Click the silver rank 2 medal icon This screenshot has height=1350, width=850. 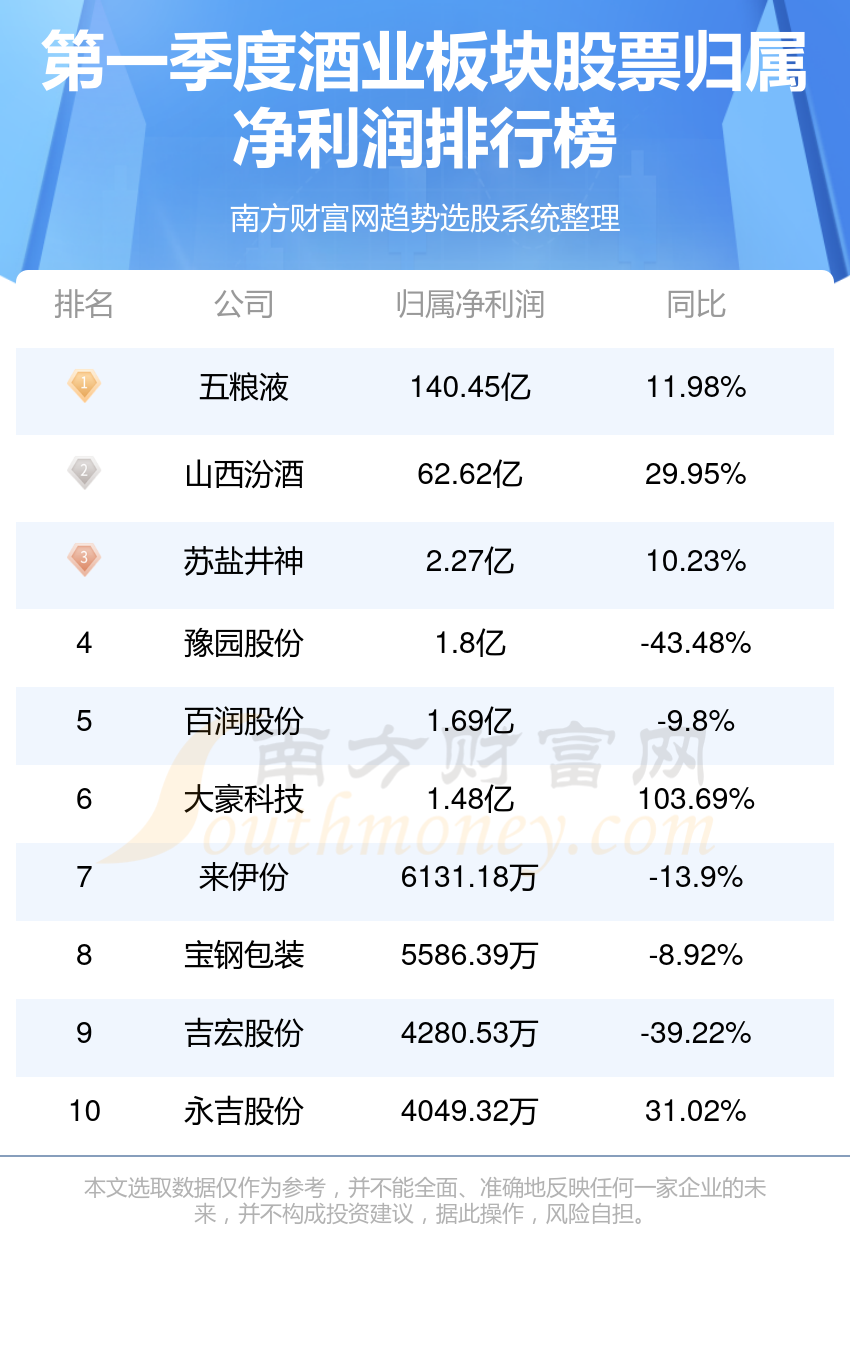84,472
